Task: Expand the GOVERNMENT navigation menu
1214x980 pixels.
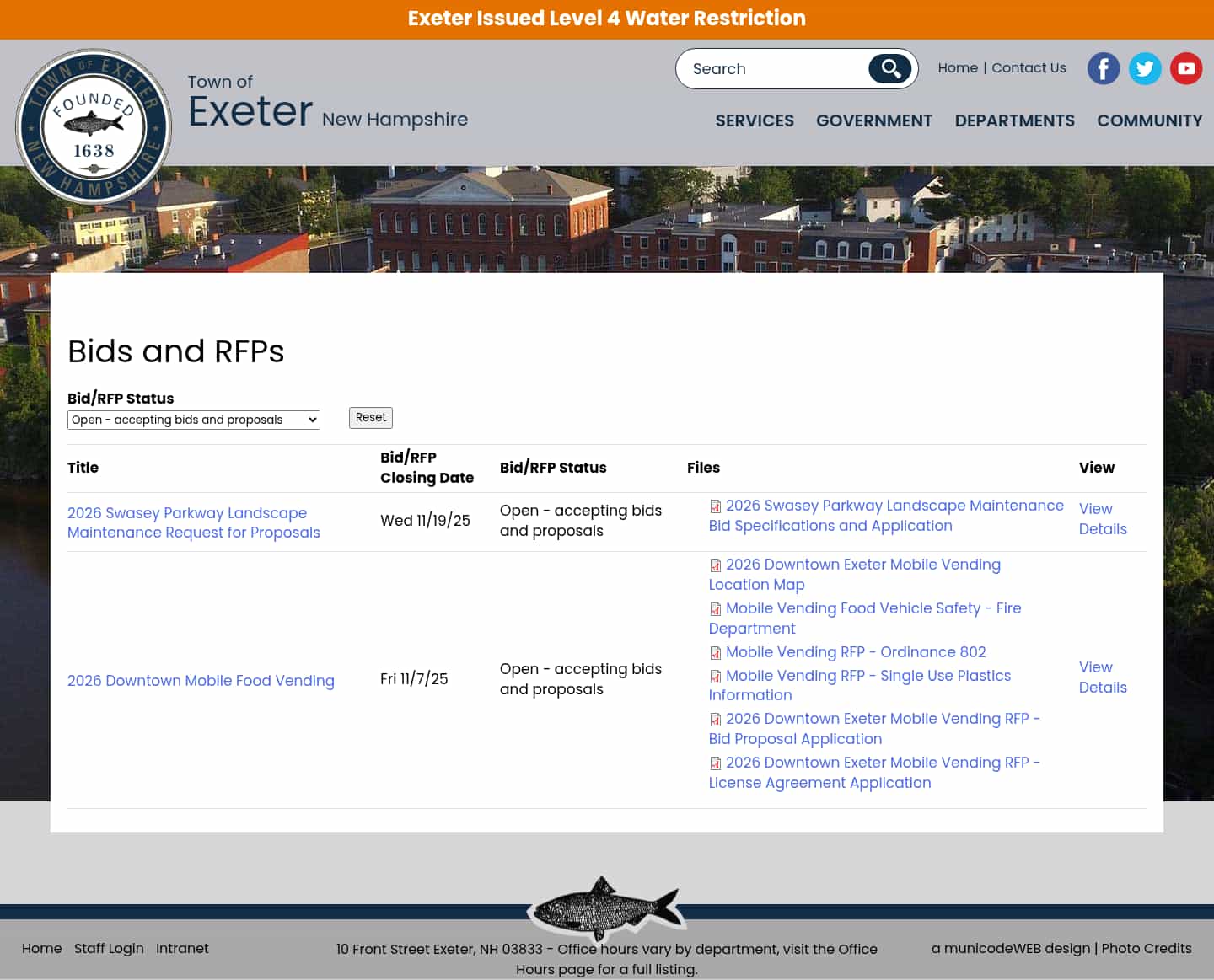Action: pyautogui.click(x=874, y=120)
